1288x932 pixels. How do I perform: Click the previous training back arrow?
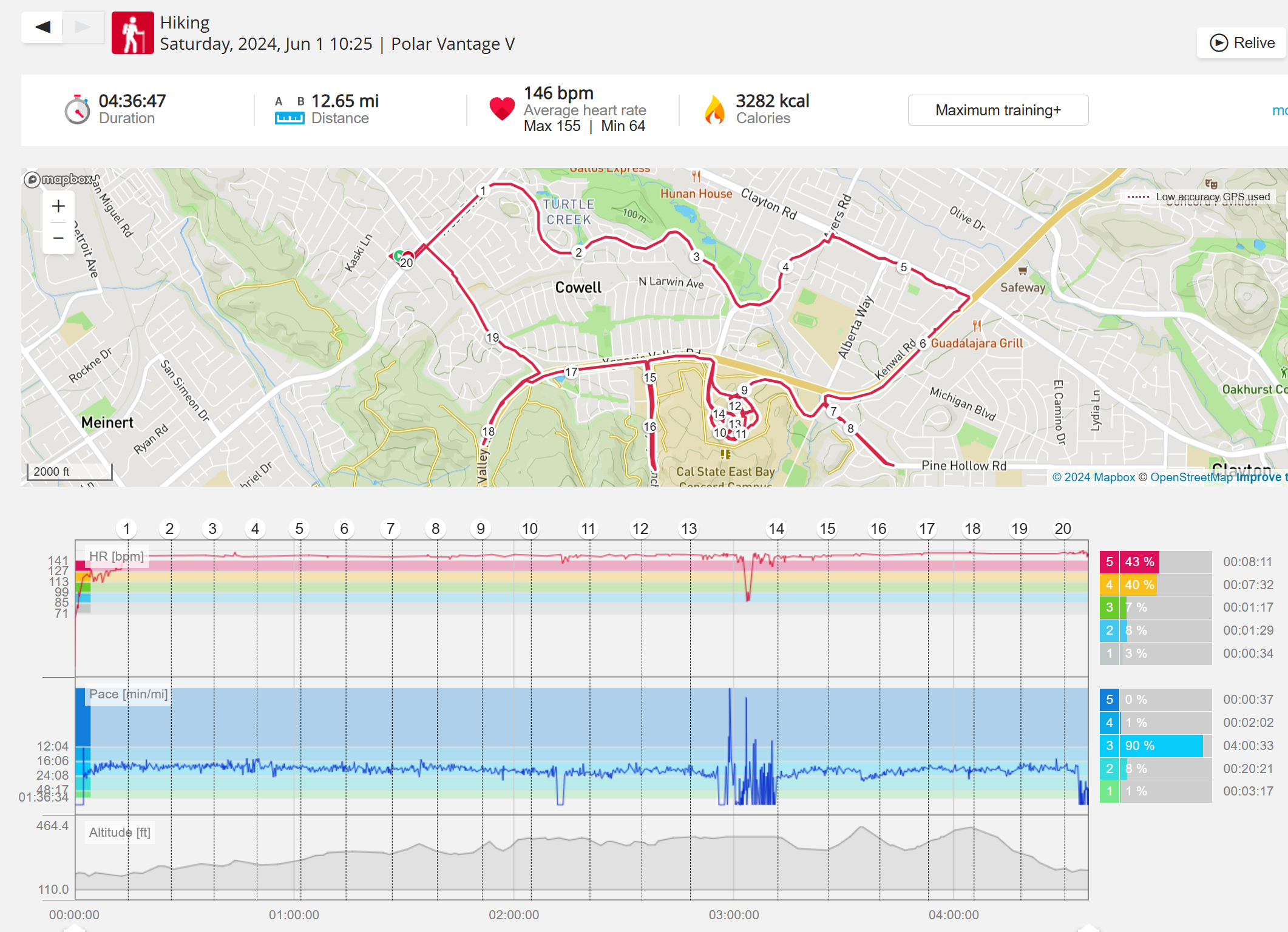point(42,27)
